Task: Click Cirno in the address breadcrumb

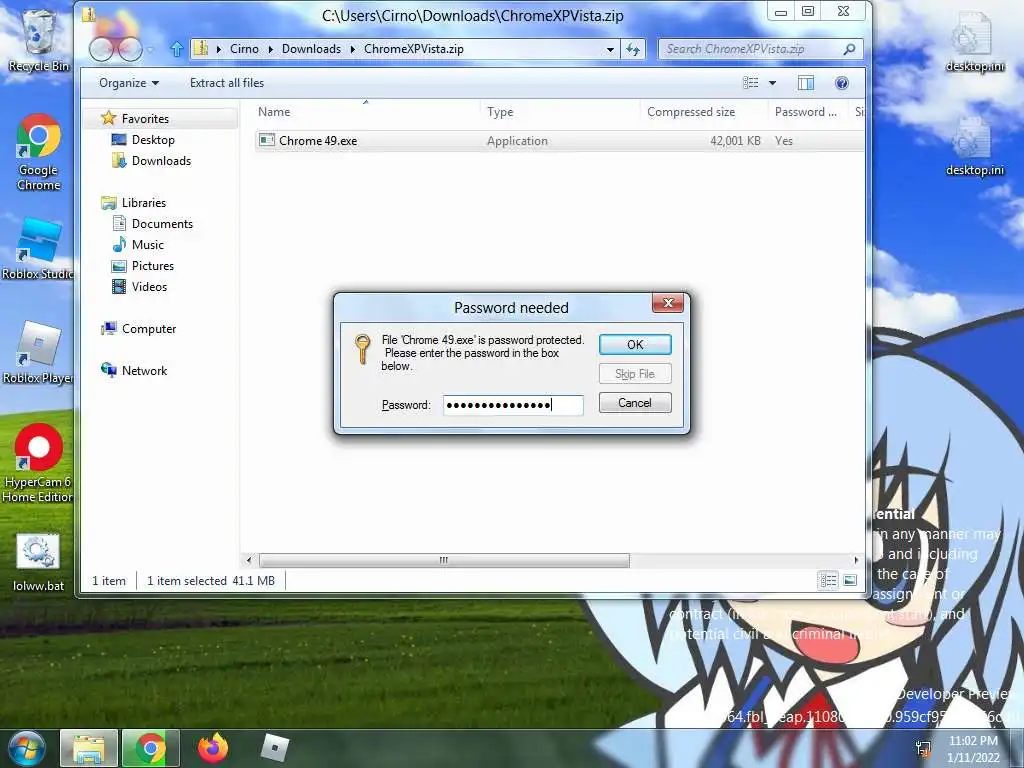Action: 244,49
